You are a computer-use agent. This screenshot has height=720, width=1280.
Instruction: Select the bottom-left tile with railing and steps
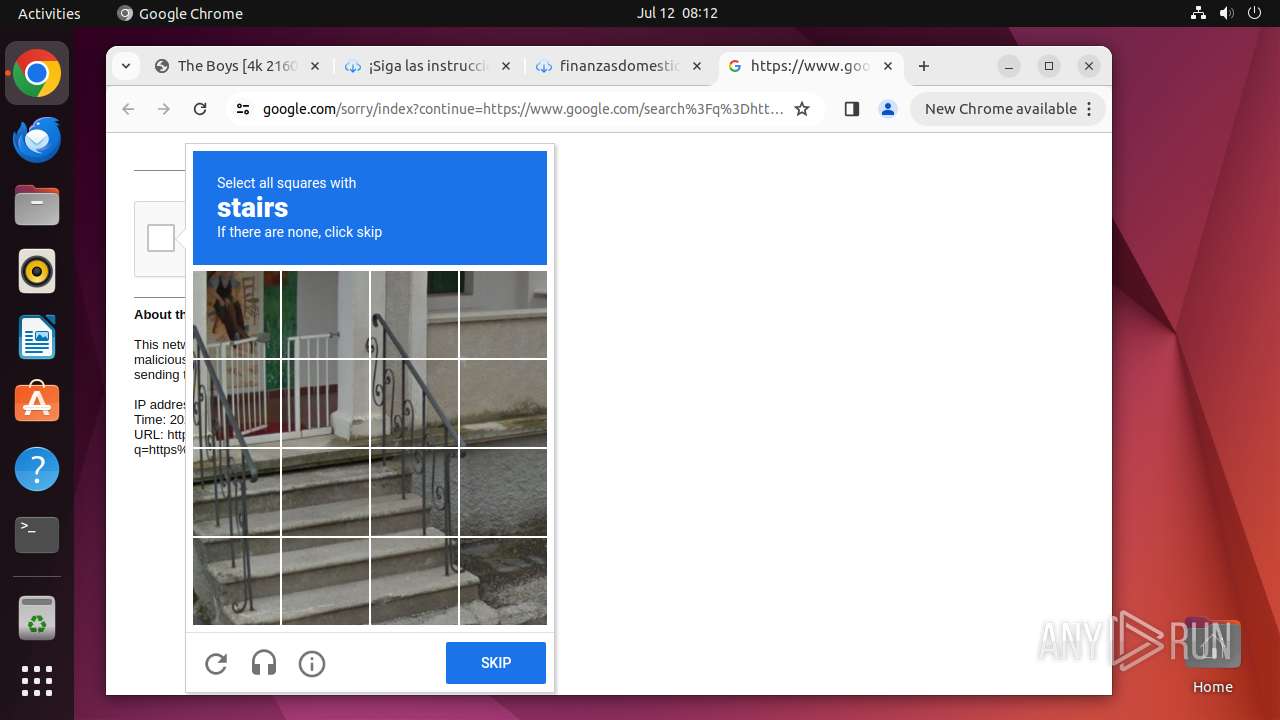tap(236, 581)
